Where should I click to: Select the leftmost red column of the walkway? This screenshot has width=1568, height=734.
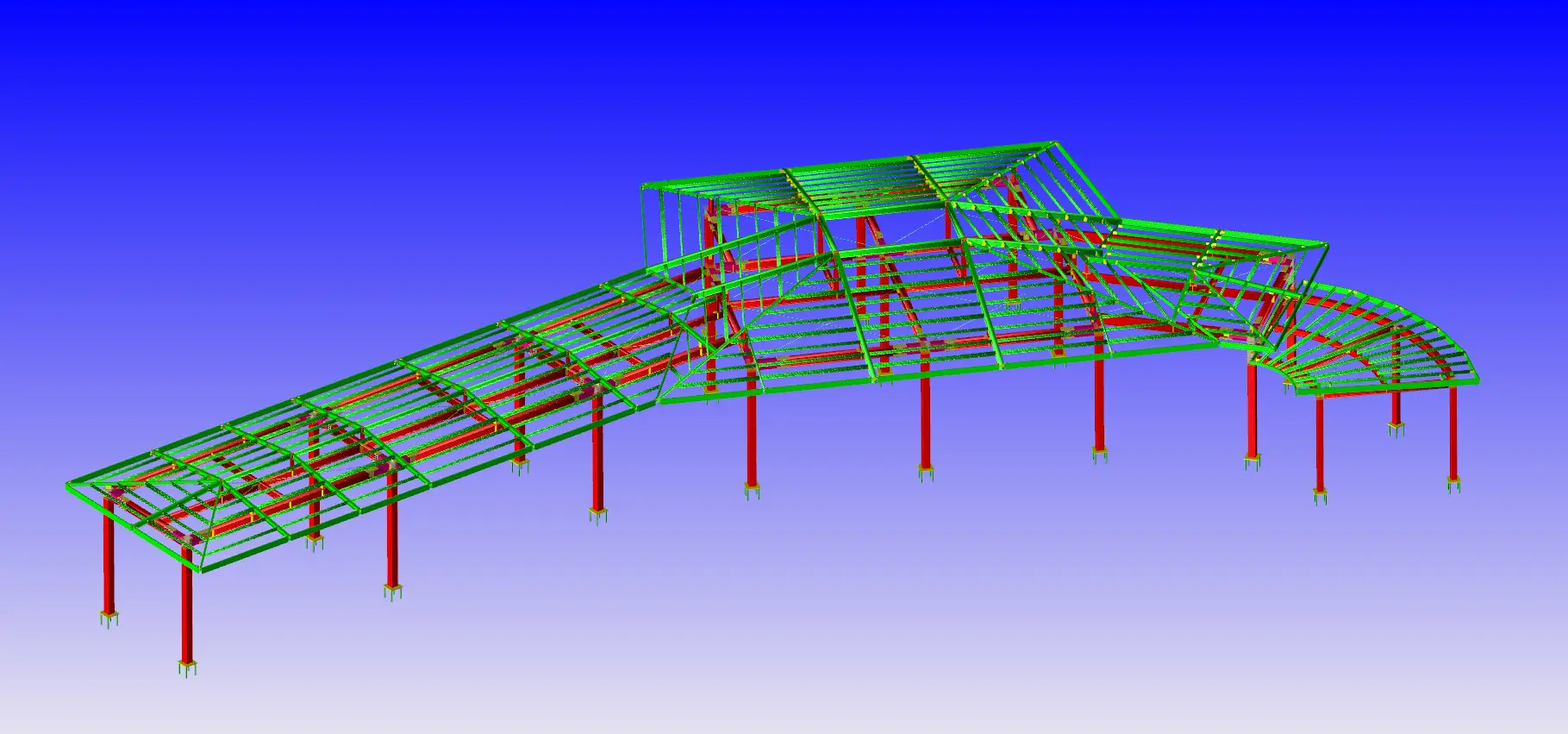pyautogui.click(x=109, y=562)
